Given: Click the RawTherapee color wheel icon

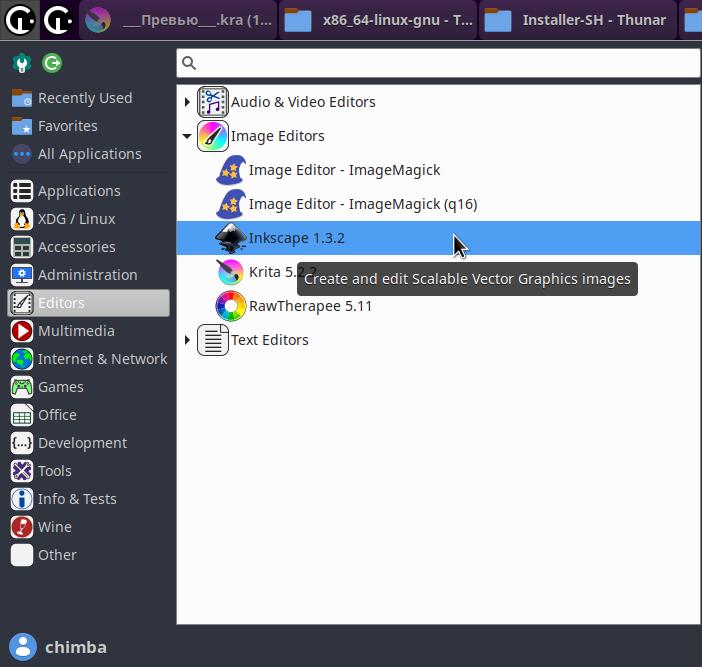Looking at the screenshot, I should [x=231, y=306].
